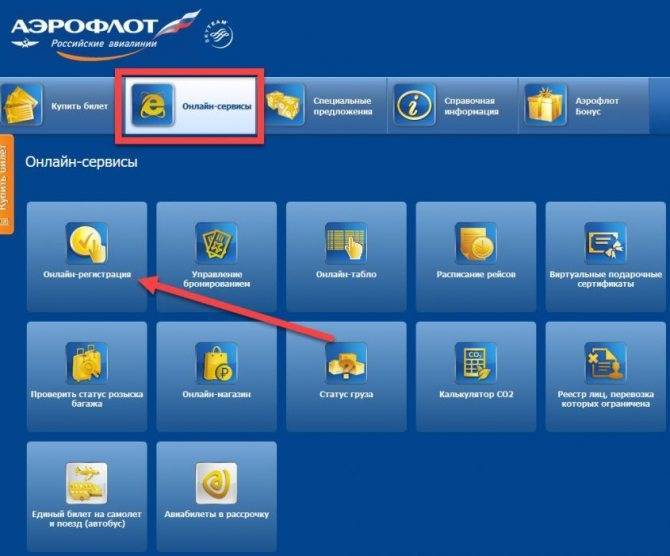Viewport: 670px width, 556px height.
Task: Click the orange Купить билет side tab
Action: (x=6, y=184)
